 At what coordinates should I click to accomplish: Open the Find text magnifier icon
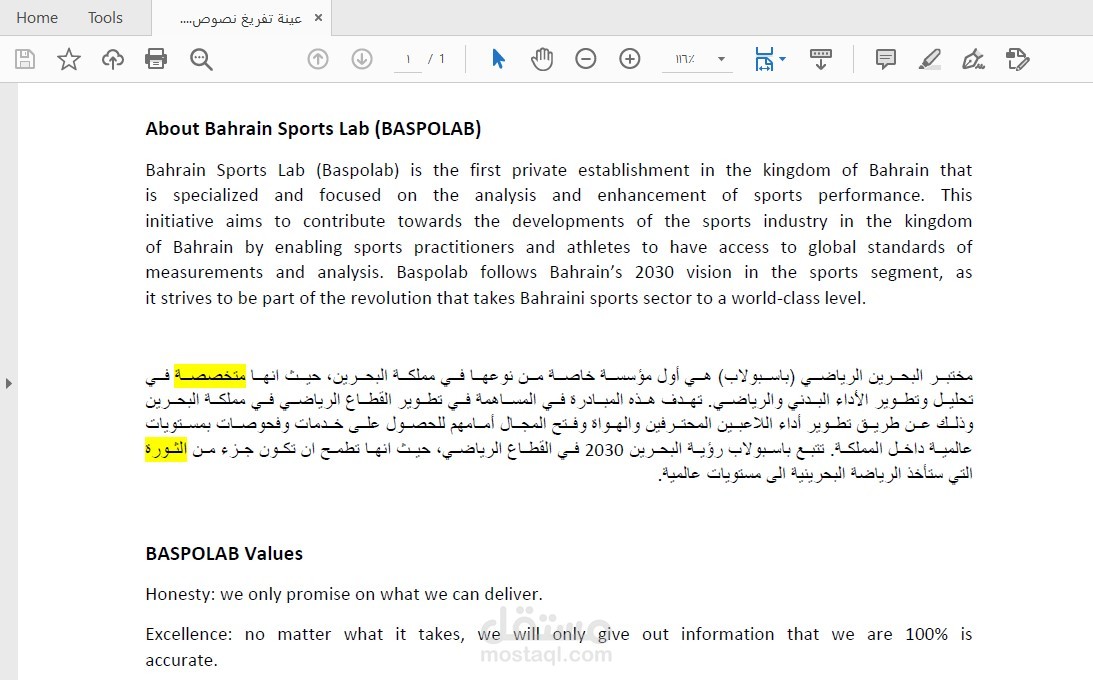[201, 59]
